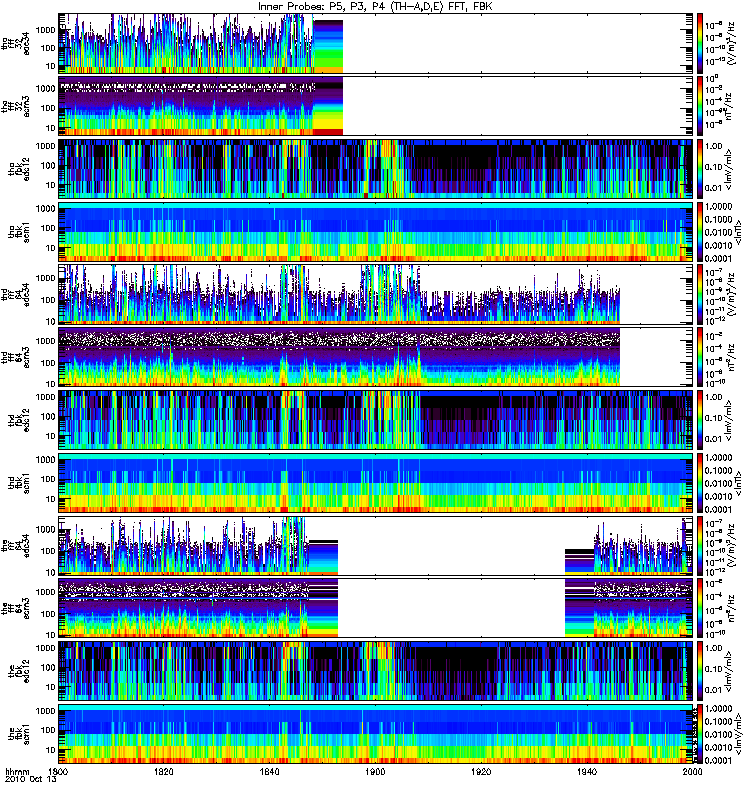Screen dimensions: 750x800
Task: Click the color bar beside tha fff edc34 panel
Action: click(700, 43)
